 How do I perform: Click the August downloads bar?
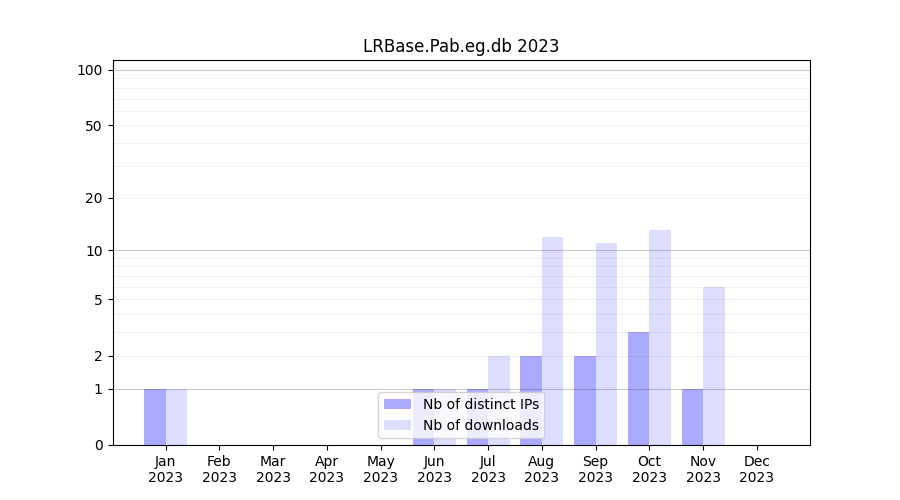552,341
